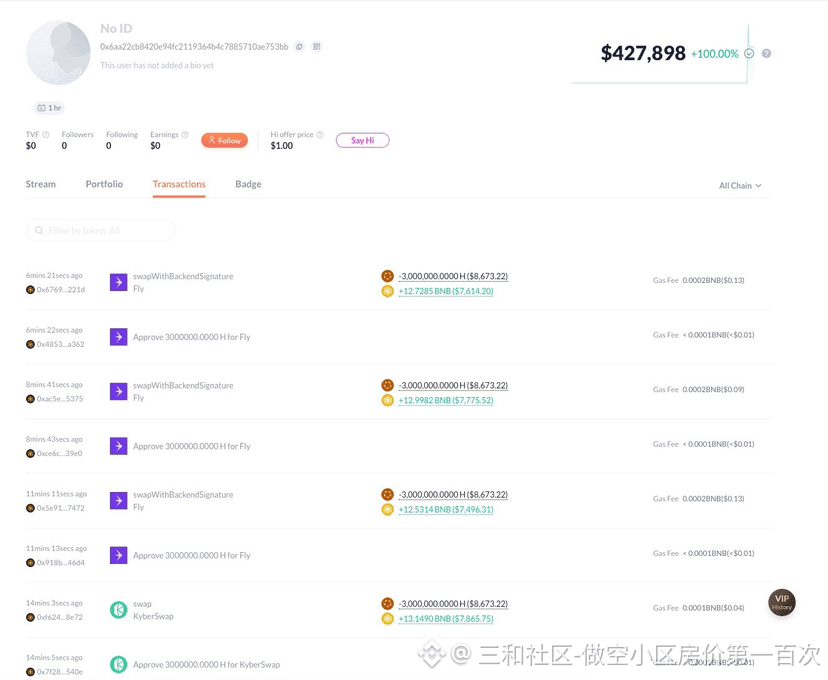Open the +12.7285 BNB ($7,614.20) amount link
The height and width of the screenshot is (680, 828).
pyautogui.click(x=446, y=291)
